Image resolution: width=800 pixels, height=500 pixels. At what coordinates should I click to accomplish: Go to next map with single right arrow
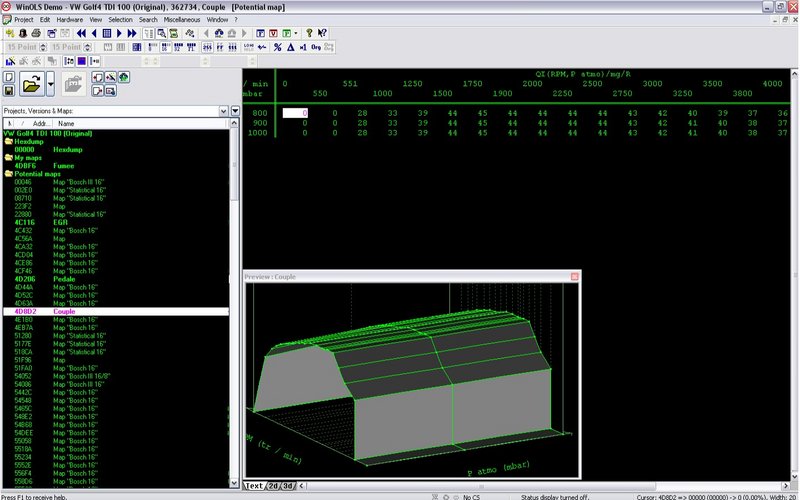[119, 33]
